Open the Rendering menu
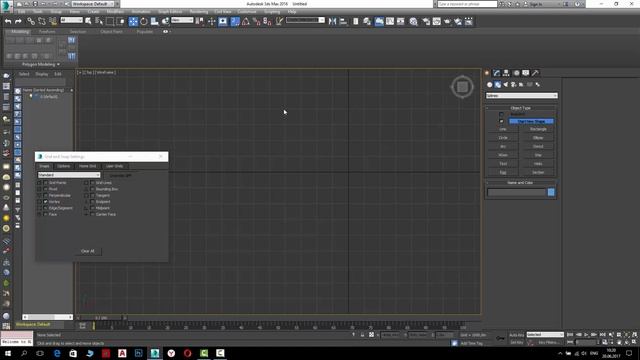This screenshot has height=360, width=640. pos(199,12)
